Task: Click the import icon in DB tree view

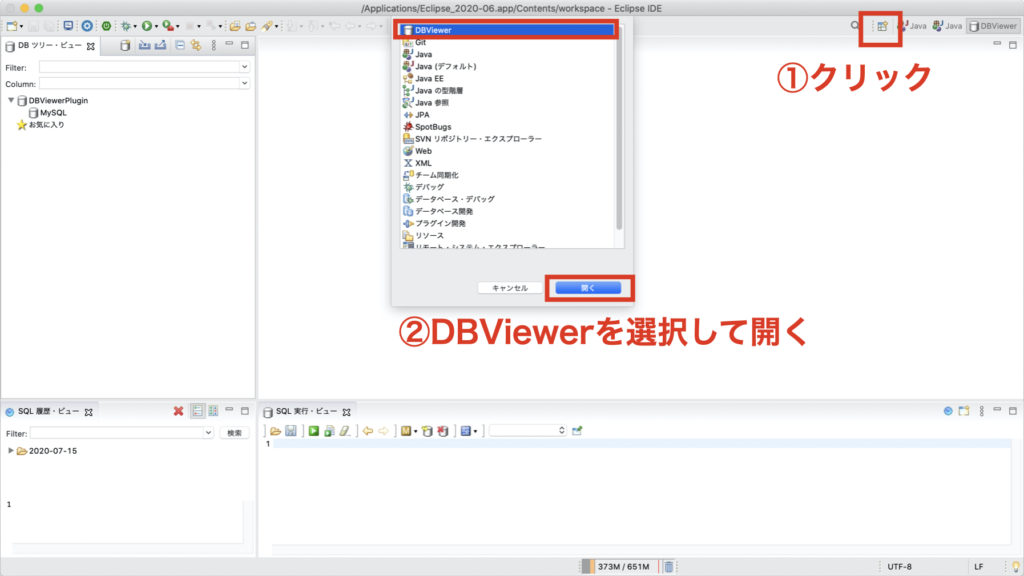Action: pyautogui.click(x=144, y=46)
